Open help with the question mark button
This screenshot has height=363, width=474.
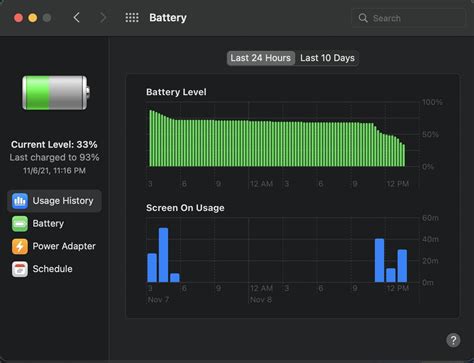(x=453, y=340)
